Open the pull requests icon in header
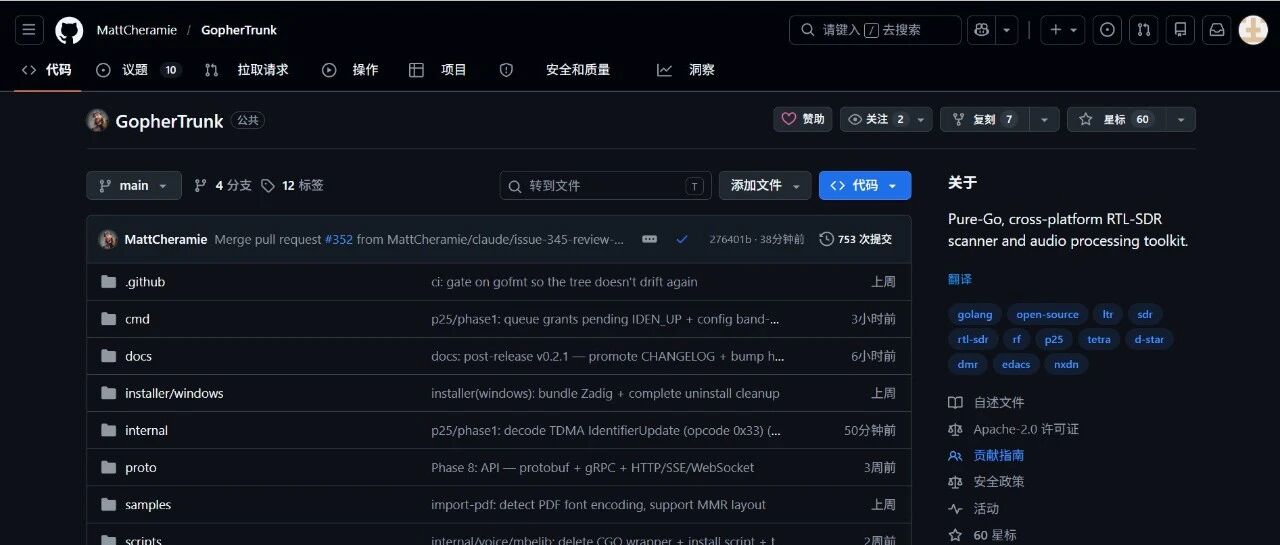This screenshot has height=545, width=1280. click(1144, 30)
